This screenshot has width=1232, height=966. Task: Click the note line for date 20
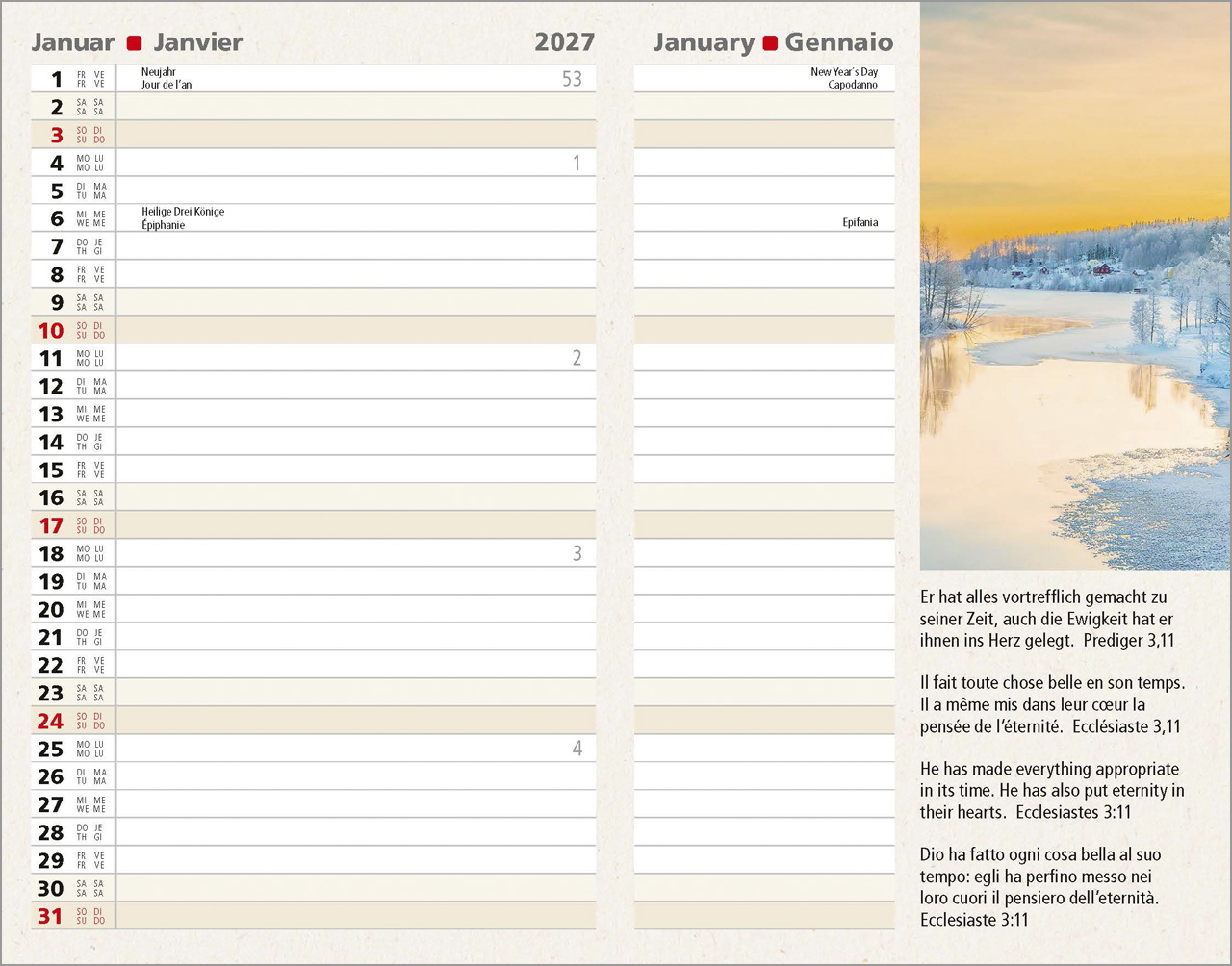[x=356, y=609]
